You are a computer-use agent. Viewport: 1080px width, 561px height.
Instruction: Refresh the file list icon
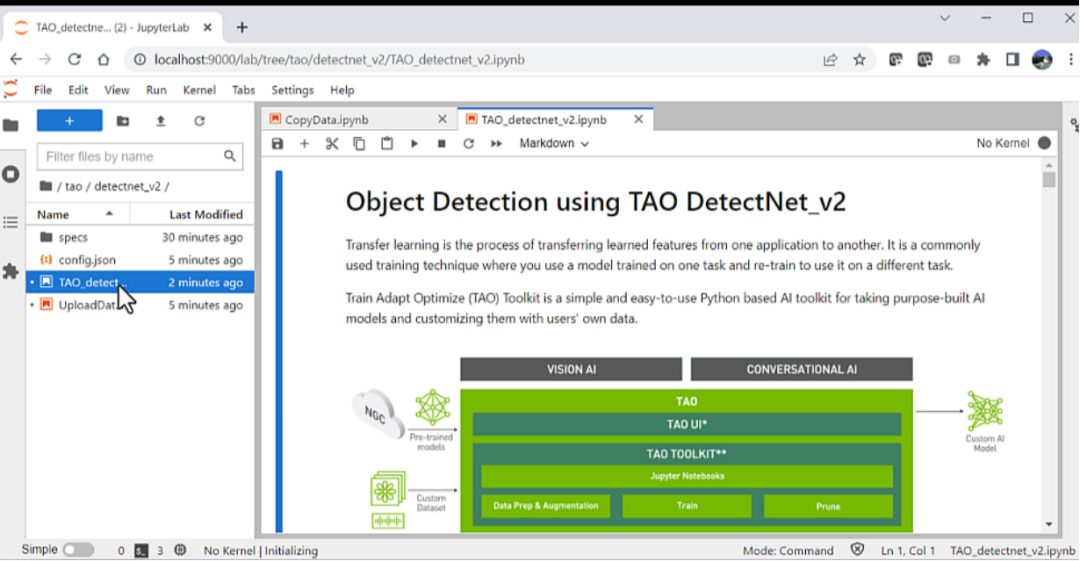(199, 121)
